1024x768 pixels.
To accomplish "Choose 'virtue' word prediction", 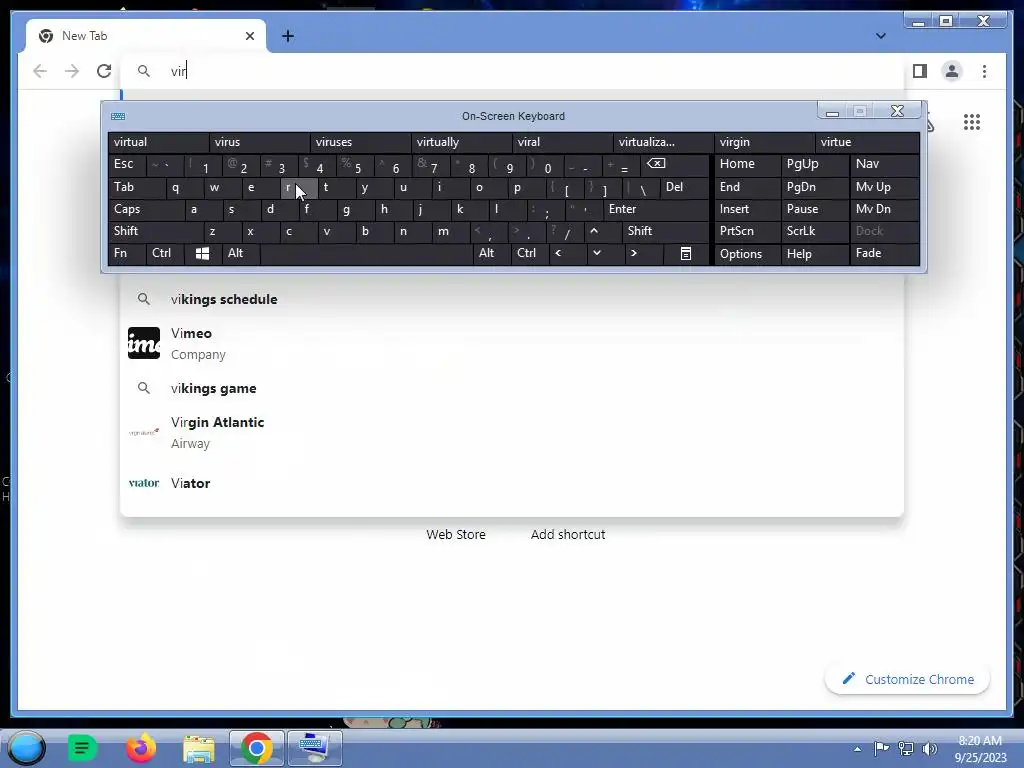I will pos(867,142).
